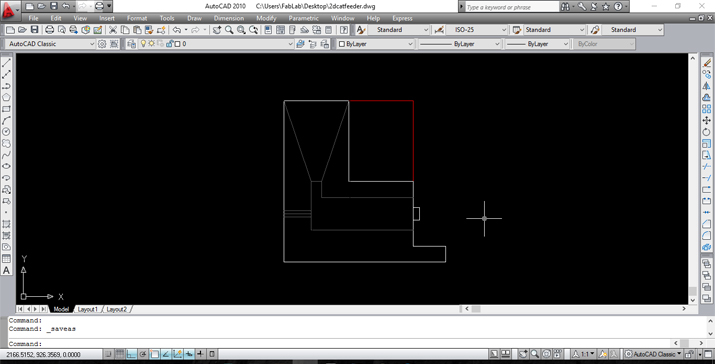The image size is (719, 364).
Task: Open the Parametric menu
Action: click(x=304, y=18)
